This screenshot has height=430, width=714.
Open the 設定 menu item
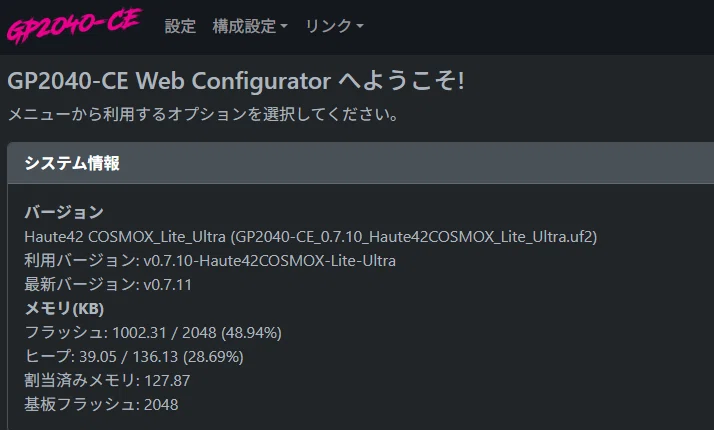click(x=180, y=26)
